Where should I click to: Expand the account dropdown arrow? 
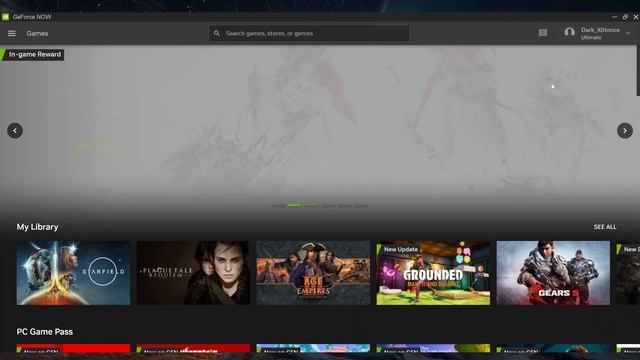click(x=629, y=33)
